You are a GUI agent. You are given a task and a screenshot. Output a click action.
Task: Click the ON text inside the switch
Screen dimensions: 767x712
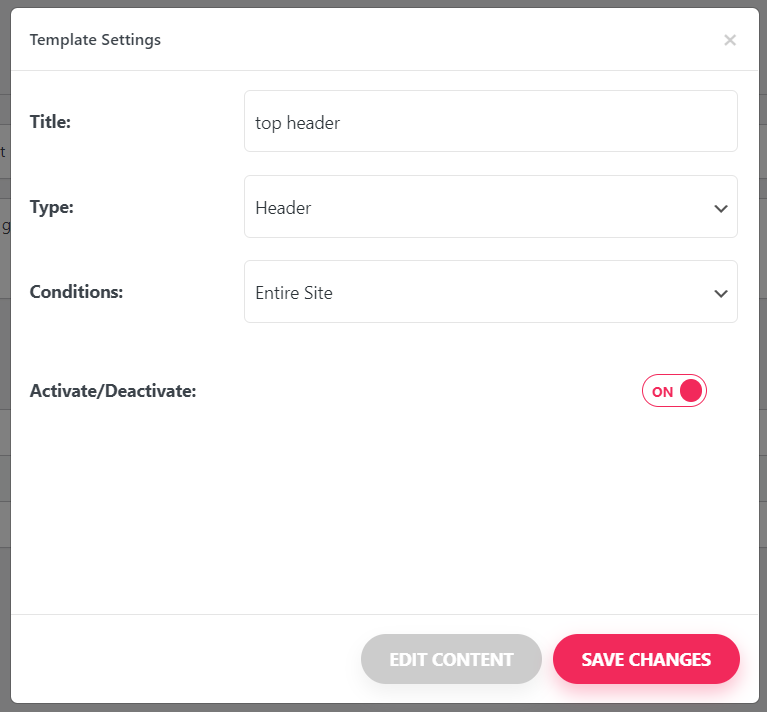662,392
